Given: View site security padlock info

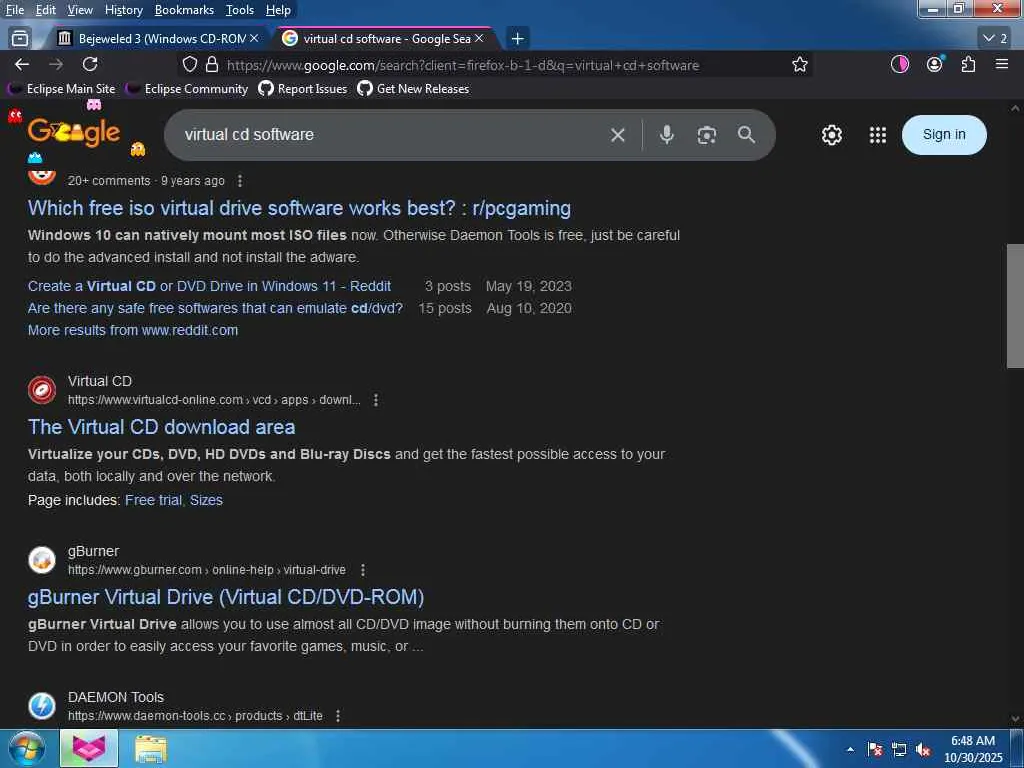Looking at the screenshot, I should click(x=212, y=65).
